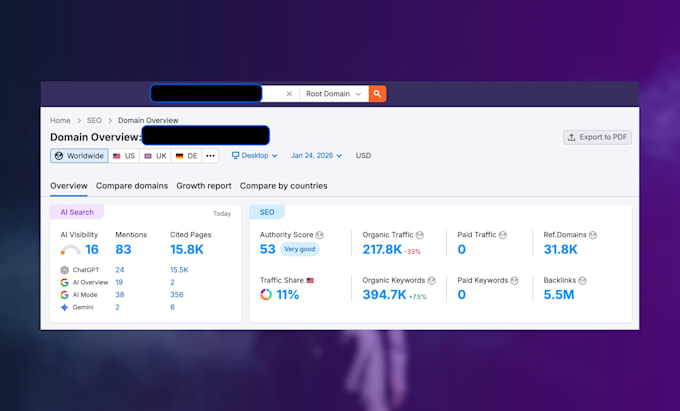Open SEO breadcrumb link
Viewport: 680px width, 411px height.
click(x=94, y=121)
